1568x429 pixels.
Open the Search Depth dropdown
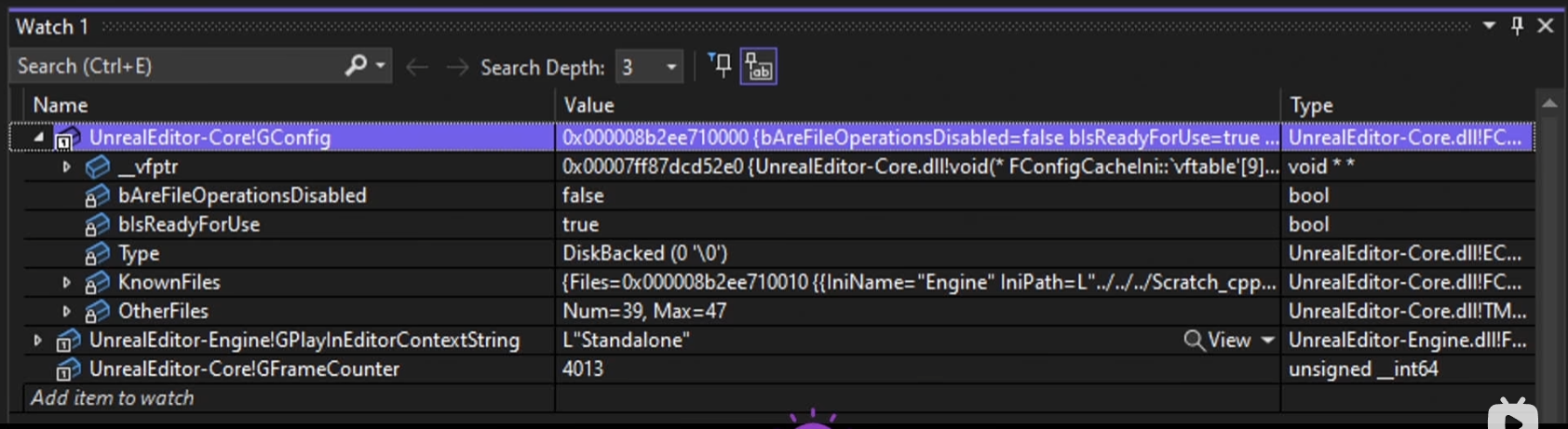coord(670,67)
